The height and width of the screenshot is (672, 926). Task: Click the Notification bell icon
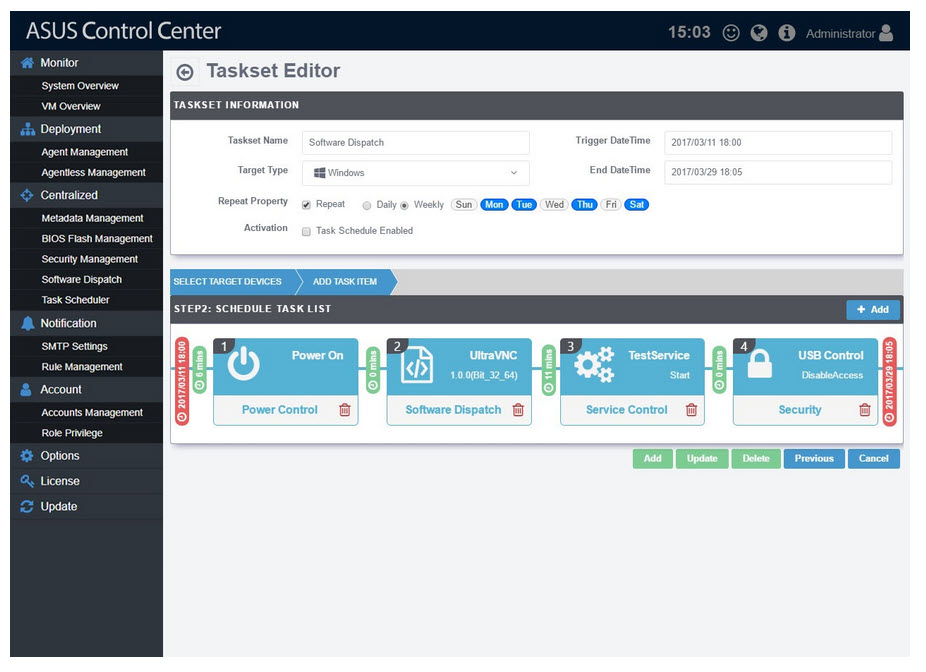click(27, 324)
